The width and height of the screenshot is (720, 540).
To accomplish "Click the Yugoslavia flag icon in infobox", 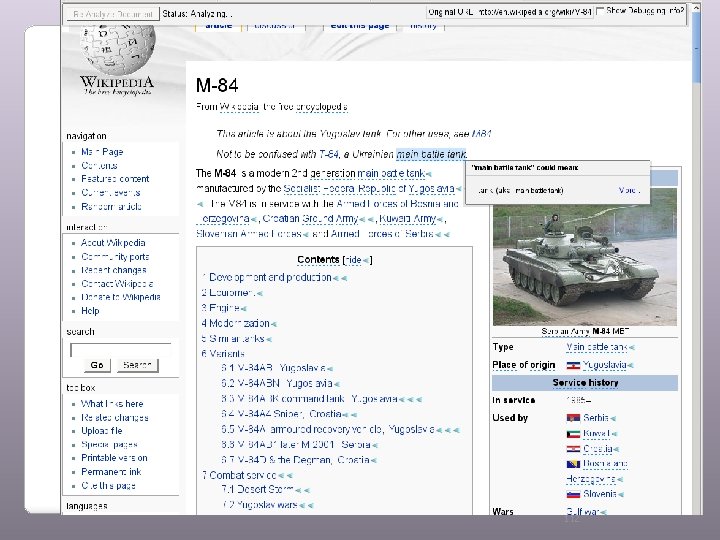I will point(573,366).
